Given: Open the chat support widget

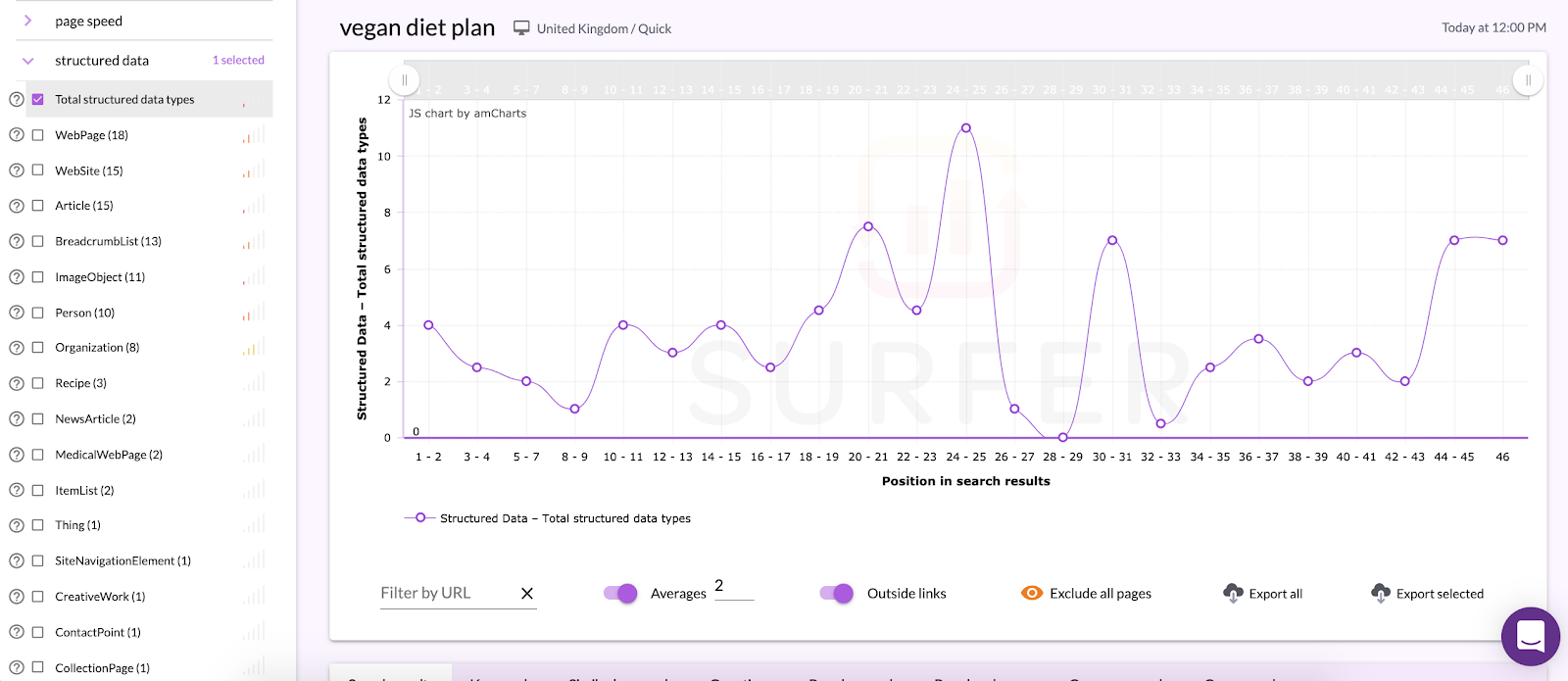Looking at the screenshot, I should pos(1531,636).
